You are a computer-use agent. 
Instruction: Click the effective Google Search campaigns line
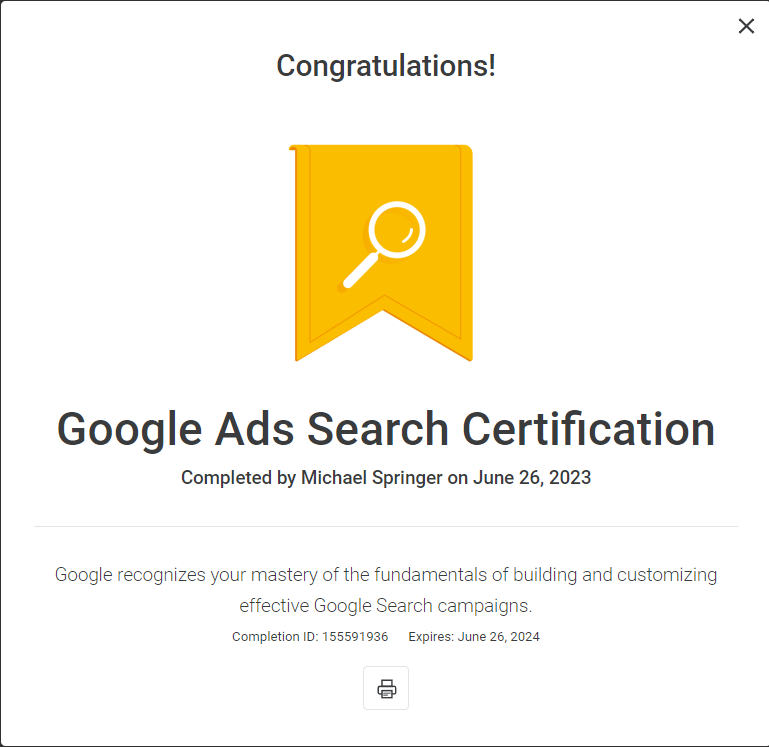[x=386, y=606]
